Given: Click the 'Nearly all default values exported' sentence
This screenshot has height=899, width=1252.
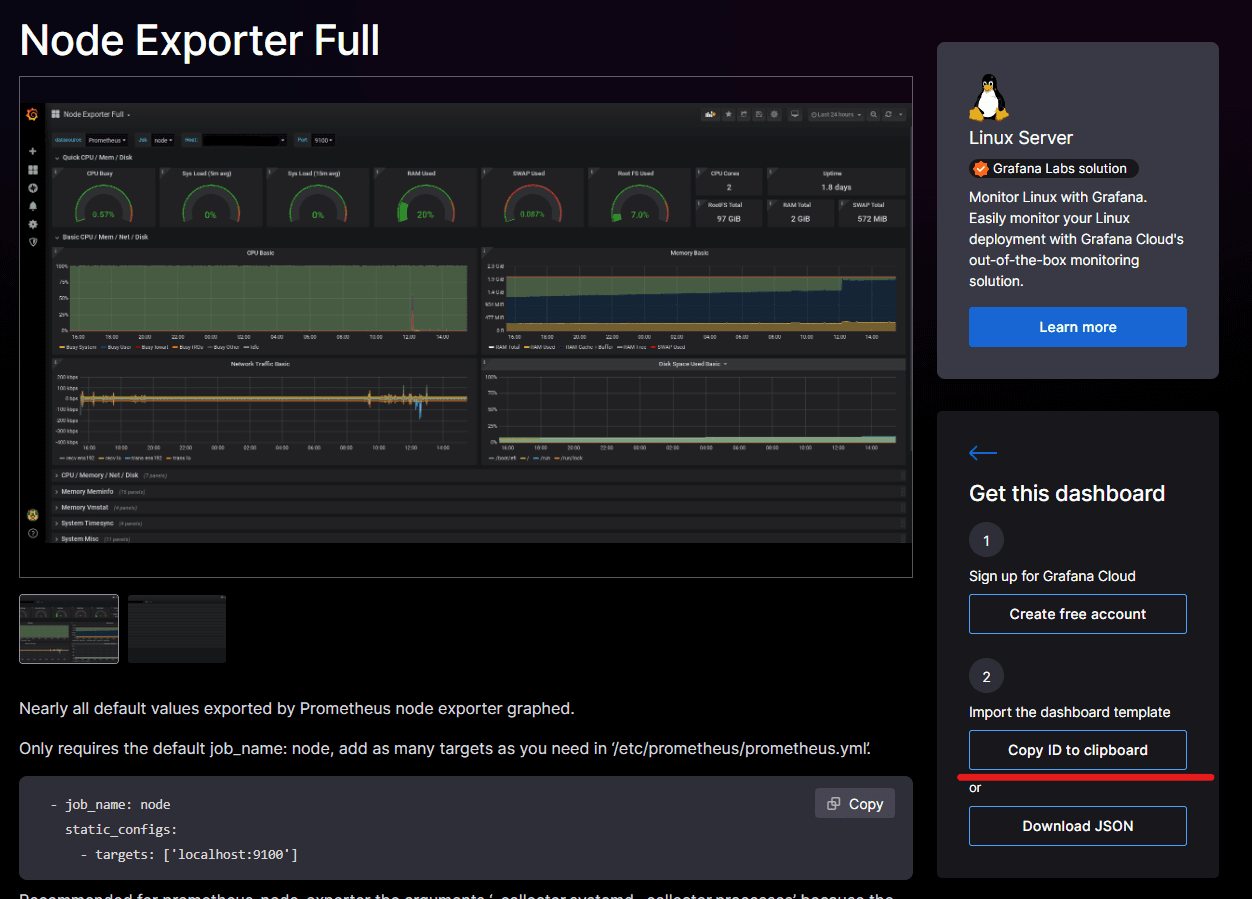Looking at the screenshot, I should click(x=297, y=709).
